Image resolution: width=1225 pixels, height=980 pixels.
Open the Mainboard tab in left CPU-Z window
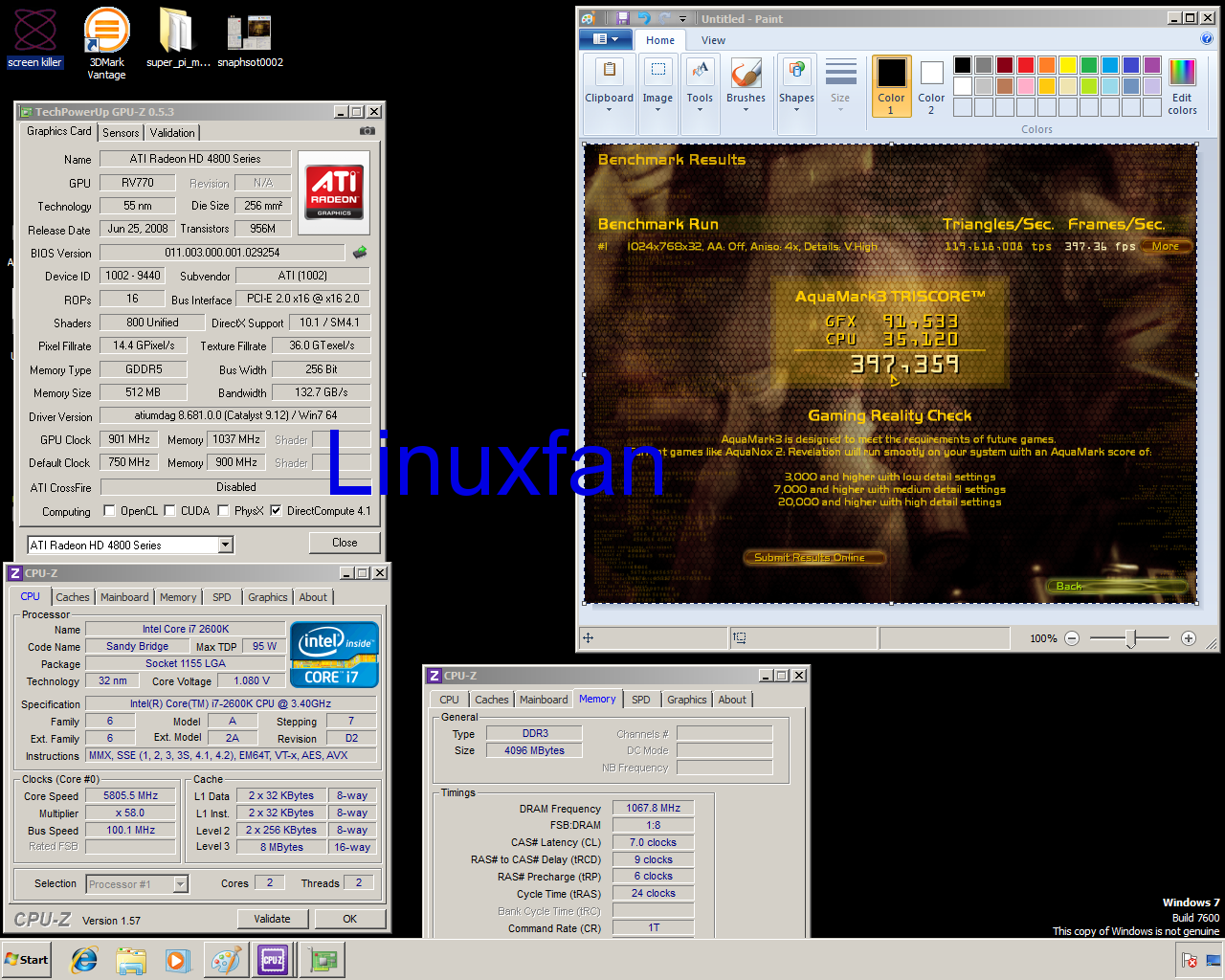click(124, 597)
